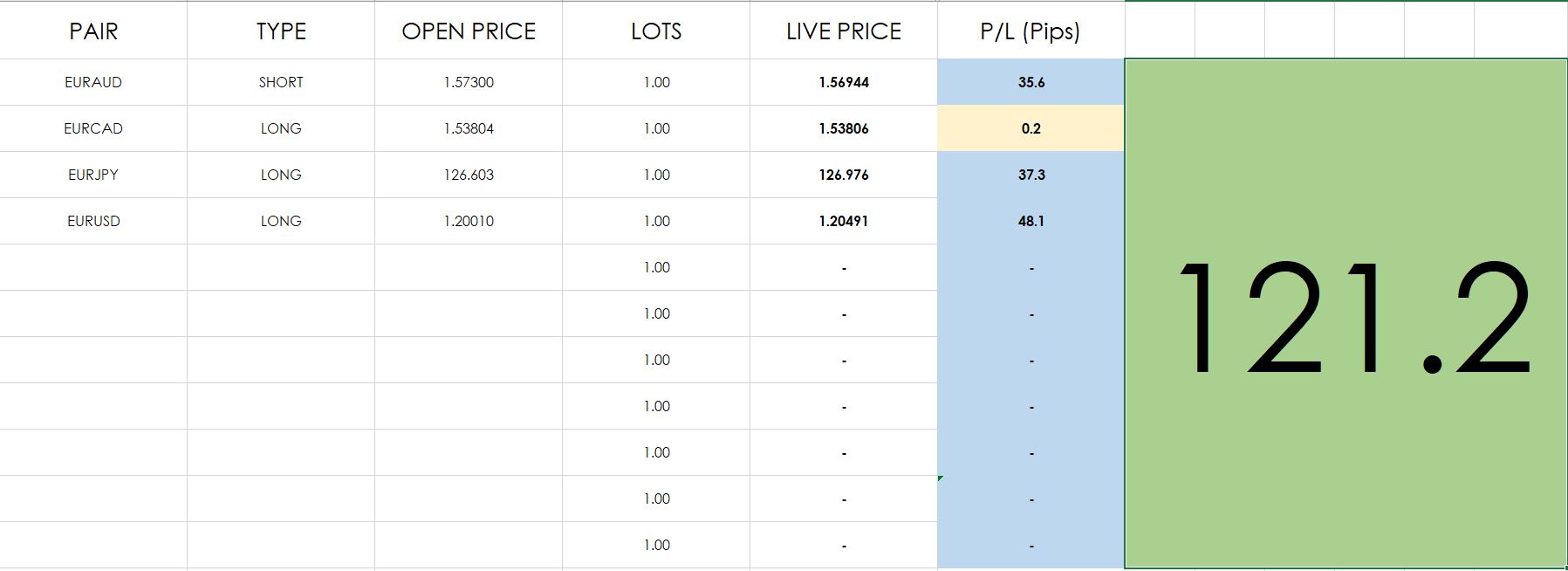Screen dimensions: 1568x571
Task: Select the 48.1 pips result cell
Action: click(x=1030, y=221)
